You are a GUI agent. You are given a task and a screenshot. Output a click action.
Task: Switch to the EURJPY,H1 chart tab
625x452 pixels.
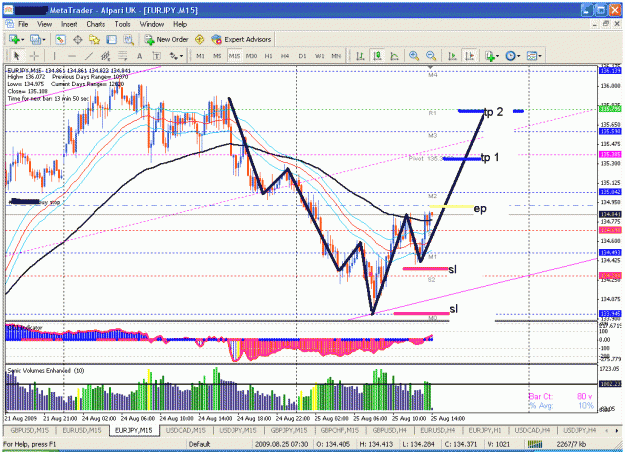(485, 430)
